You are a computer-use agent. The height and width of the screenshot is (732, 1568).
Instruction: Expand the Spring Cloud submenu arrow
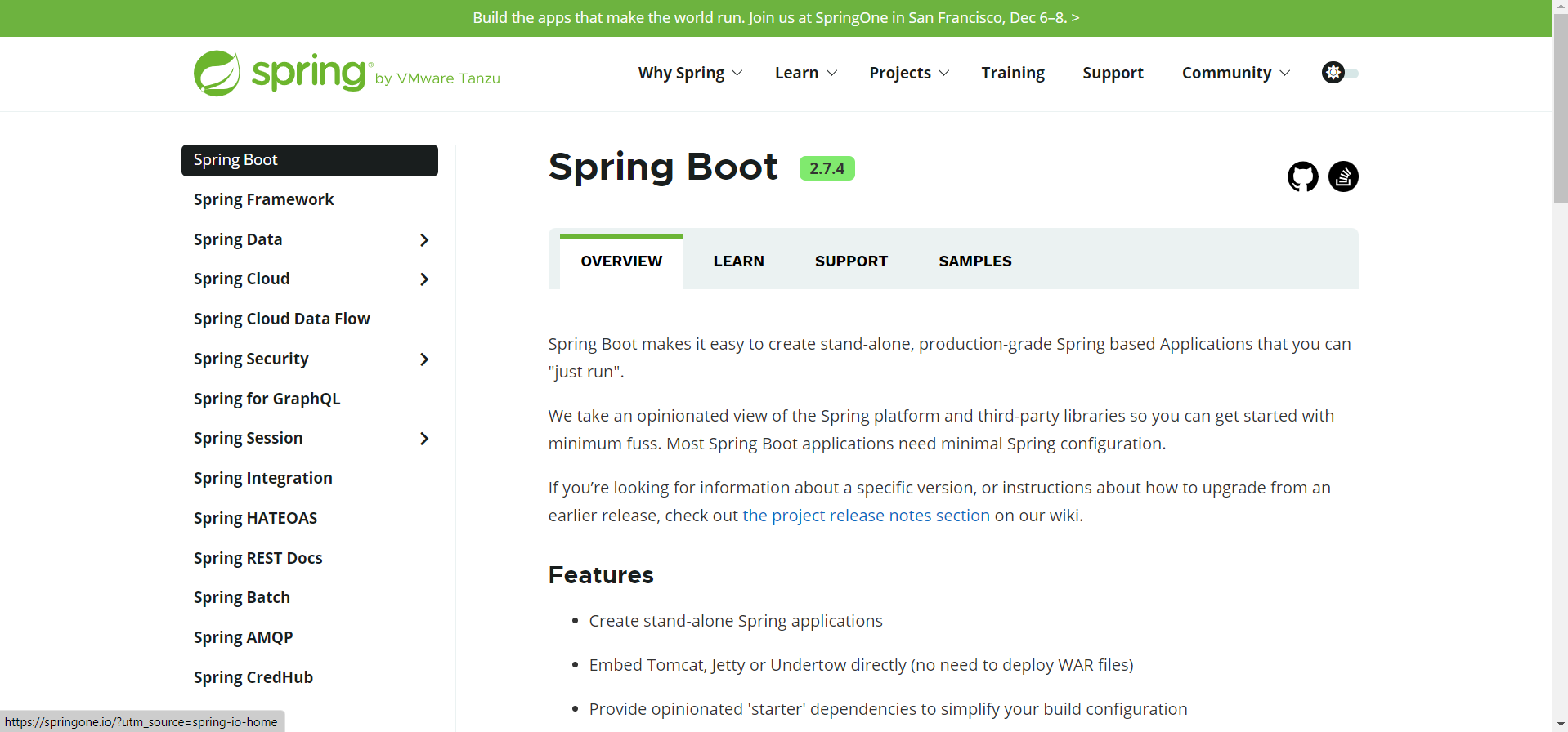click(423, 279)
